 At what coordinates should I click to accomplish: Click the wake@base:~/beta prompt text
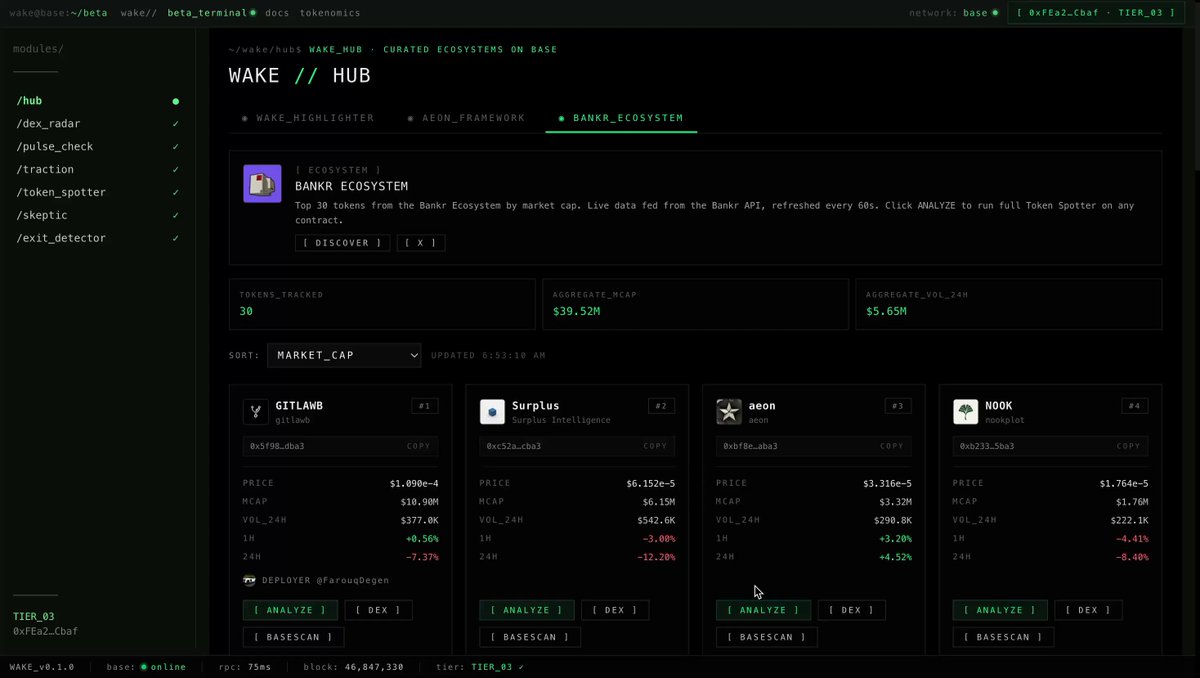click(58, 13)
